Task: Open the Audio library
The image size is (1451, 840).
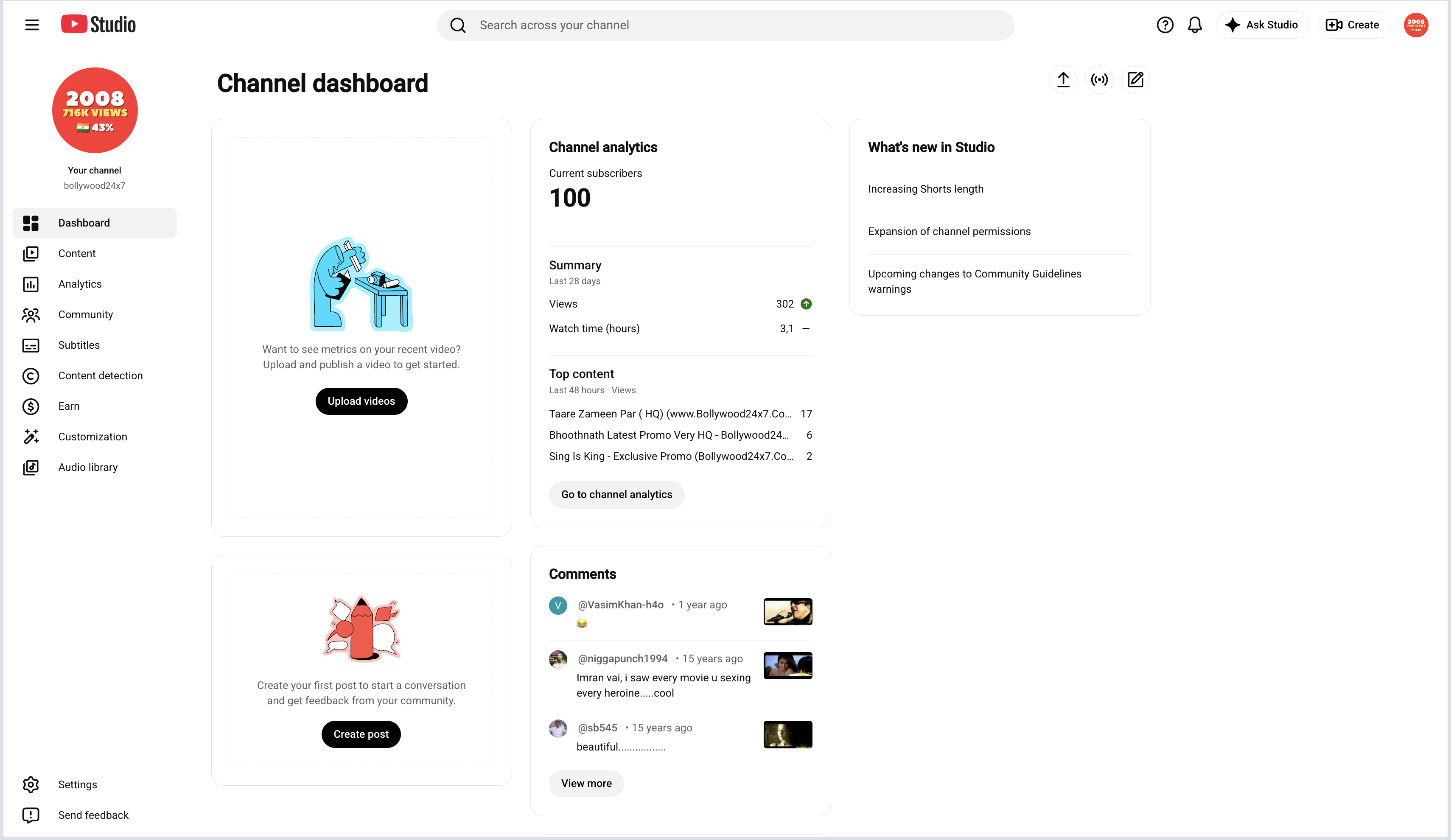Action: pos(95,467)
